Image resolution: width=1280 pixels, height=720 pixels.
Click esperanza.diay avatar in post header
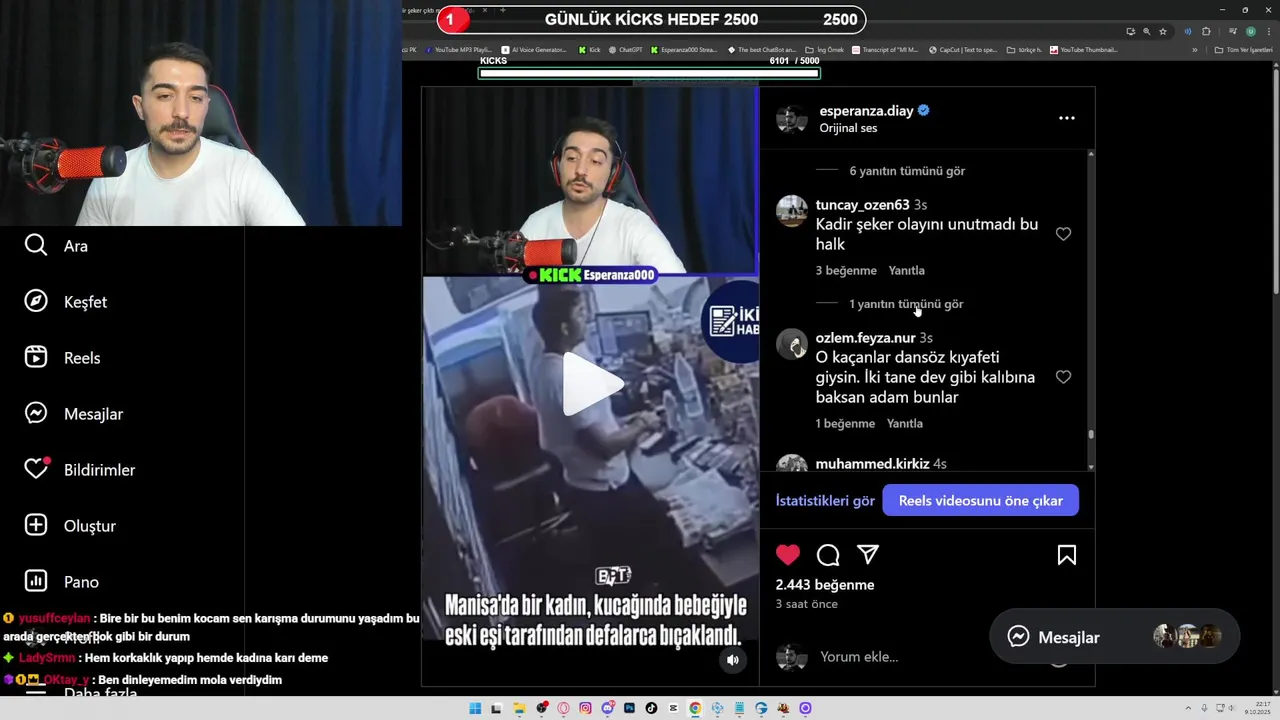[792, 118]
